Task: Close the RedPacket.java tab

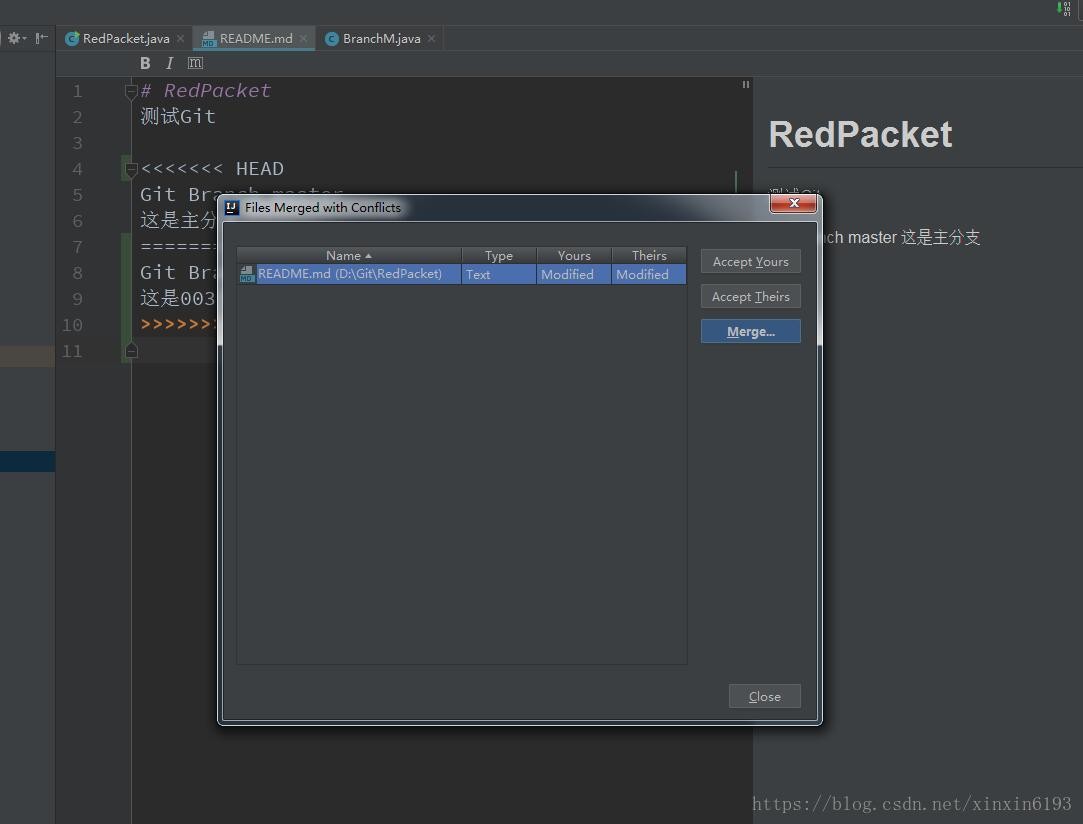Action: point(180,39)
